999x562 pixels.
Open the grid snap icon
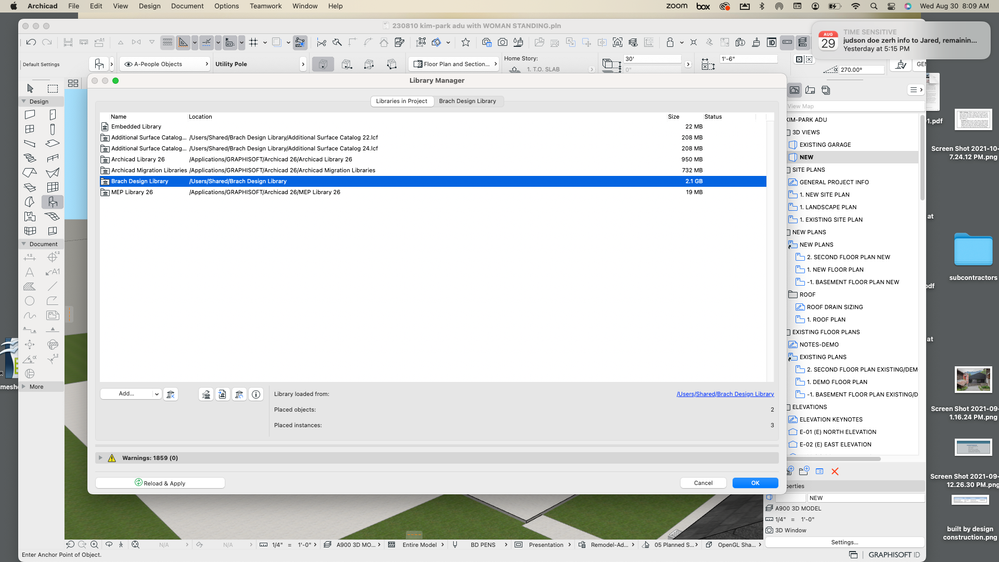tap(254, 42)
